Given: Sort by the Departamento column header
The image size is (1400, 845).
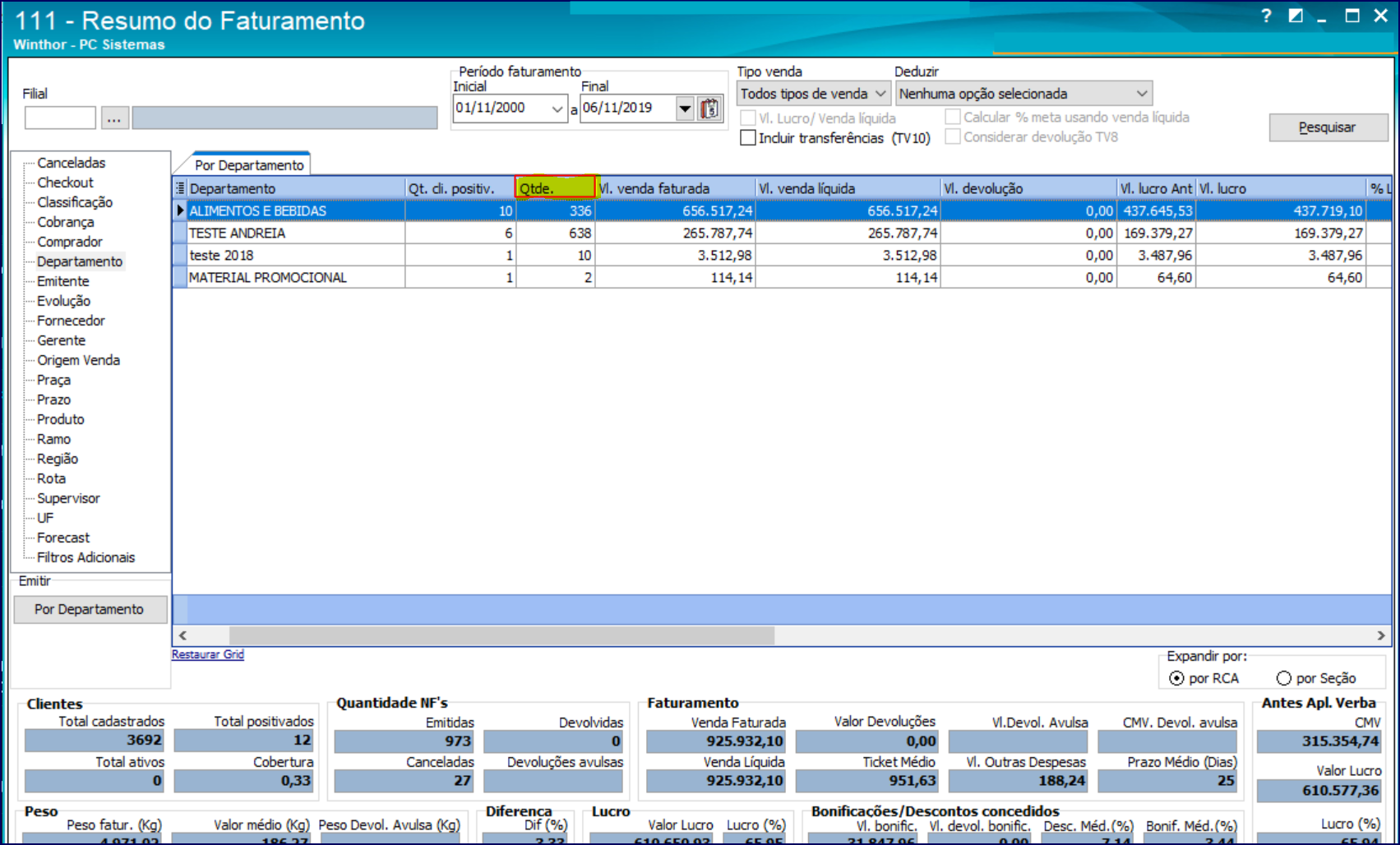Looking at the screenshot, I should pyautogui.click(x=296, y=188).
